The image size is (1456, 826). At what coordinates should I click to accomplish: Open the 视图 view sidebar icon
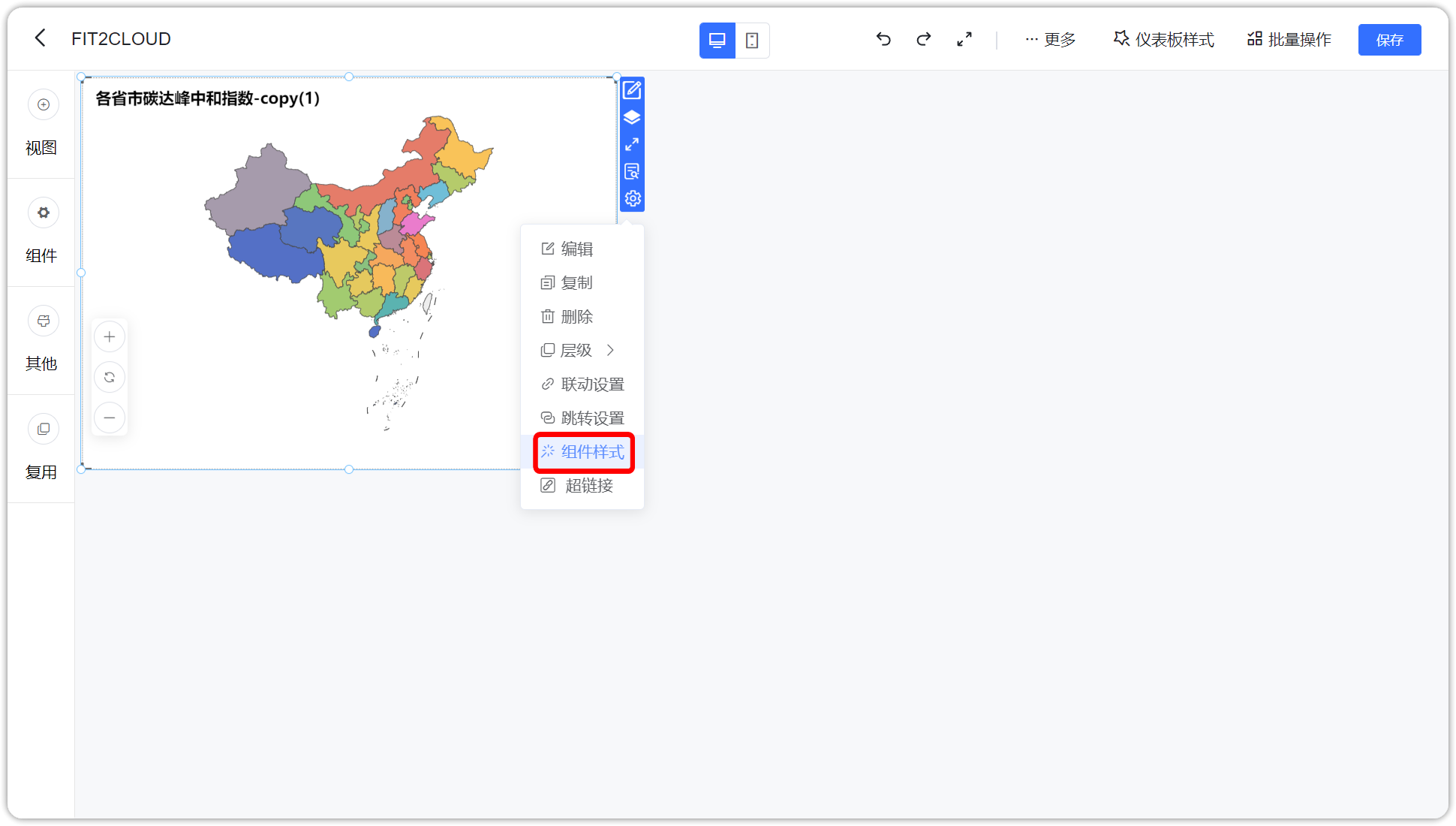[44, 105]
